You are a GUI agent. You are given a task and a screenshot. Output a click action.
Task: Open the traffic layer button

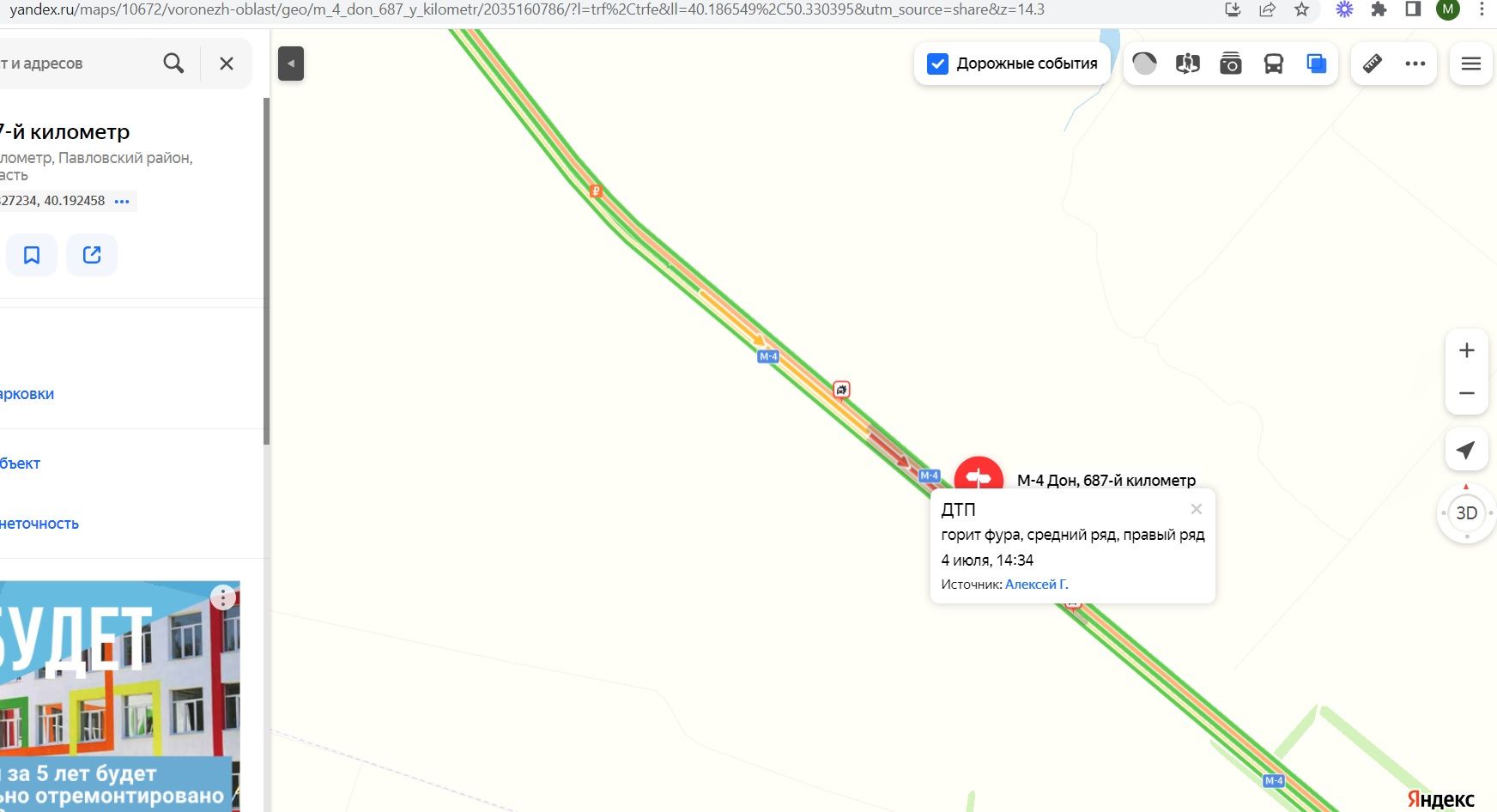(1145, 64)
